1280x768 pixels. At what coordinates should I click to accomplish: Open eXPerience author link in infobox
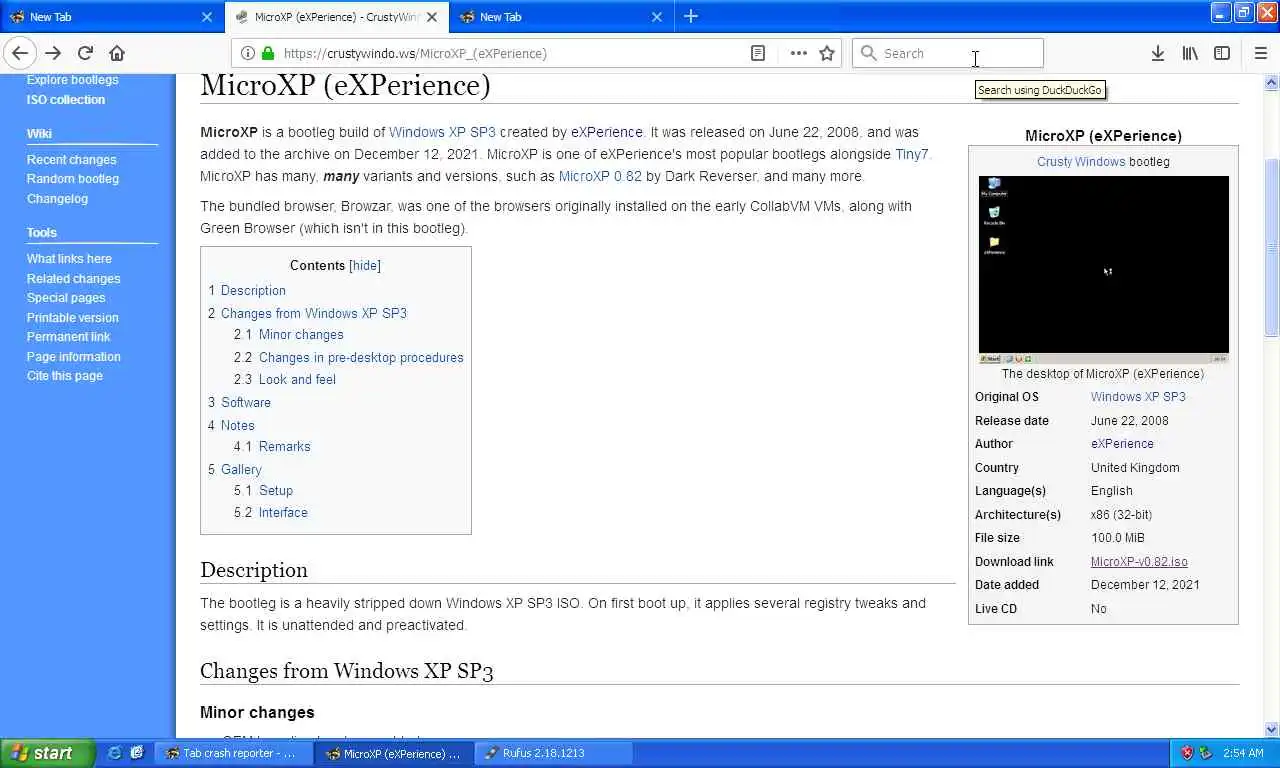tap(1122, 444)
